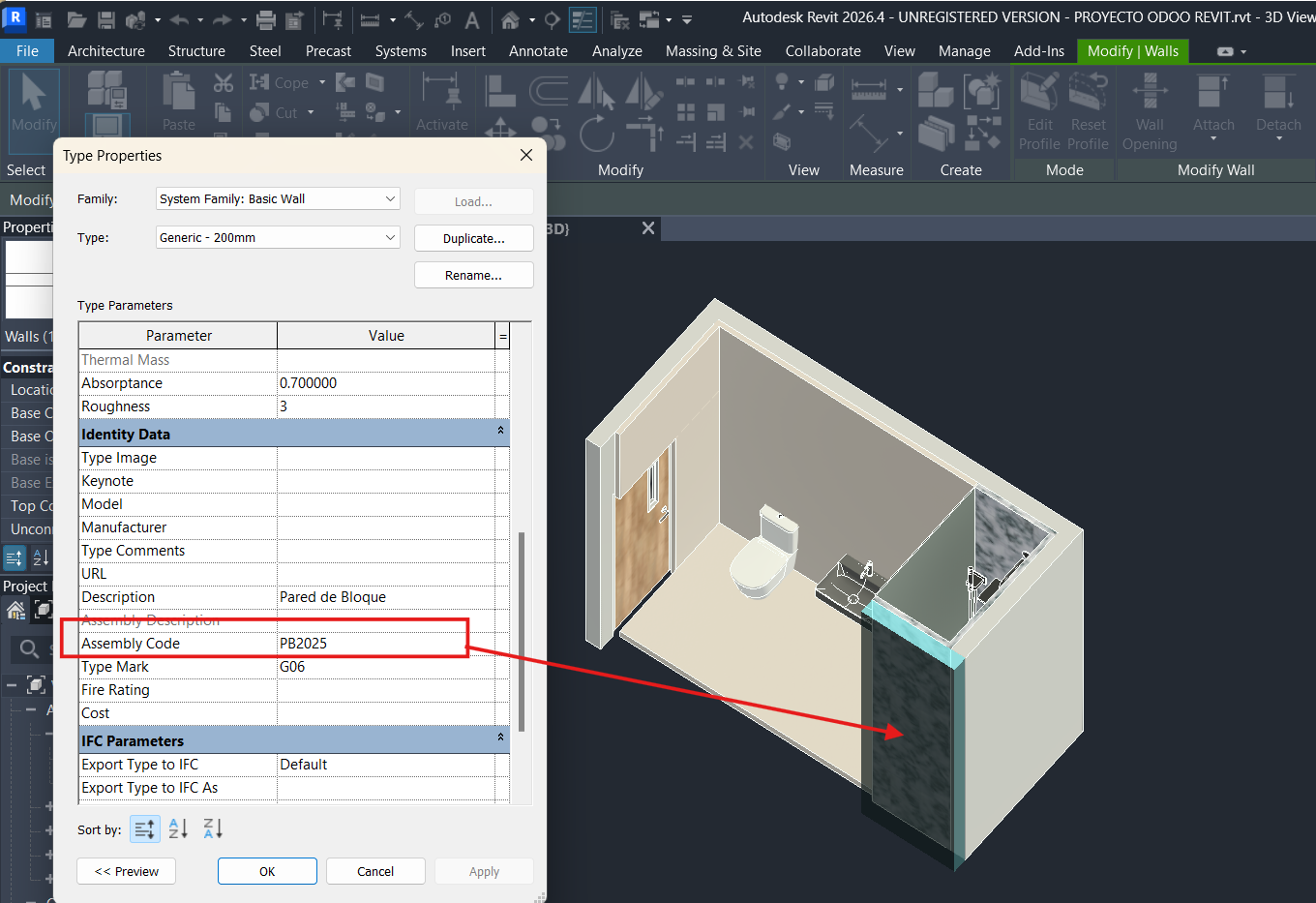Screen dimensions: 1316x903
Task: Open the Modify | Walls contextual tab
Action: click(1132, 51)
